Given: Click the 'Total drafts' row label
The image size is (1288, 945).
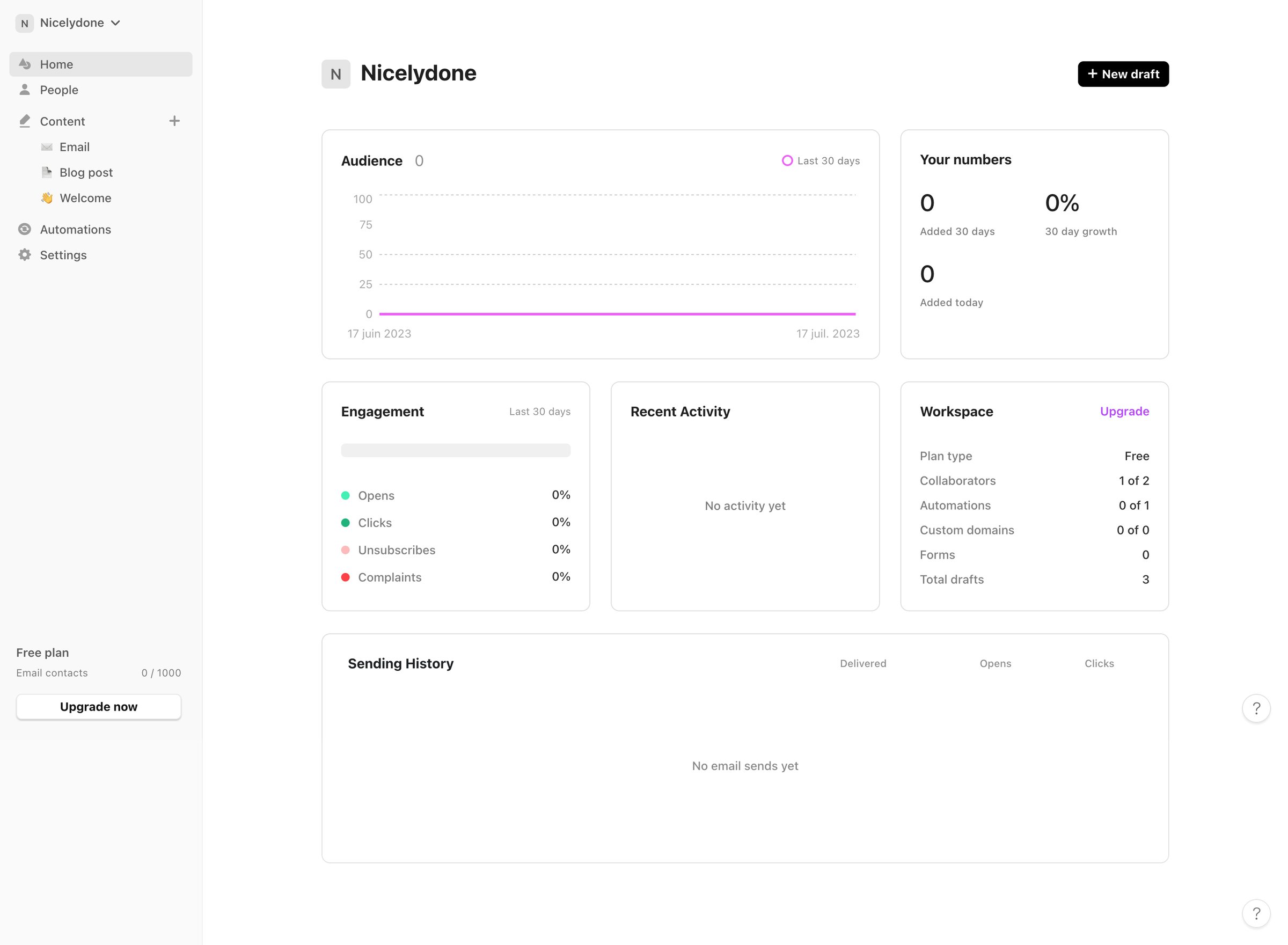Looking at the screenshot, I should [951, 580].
